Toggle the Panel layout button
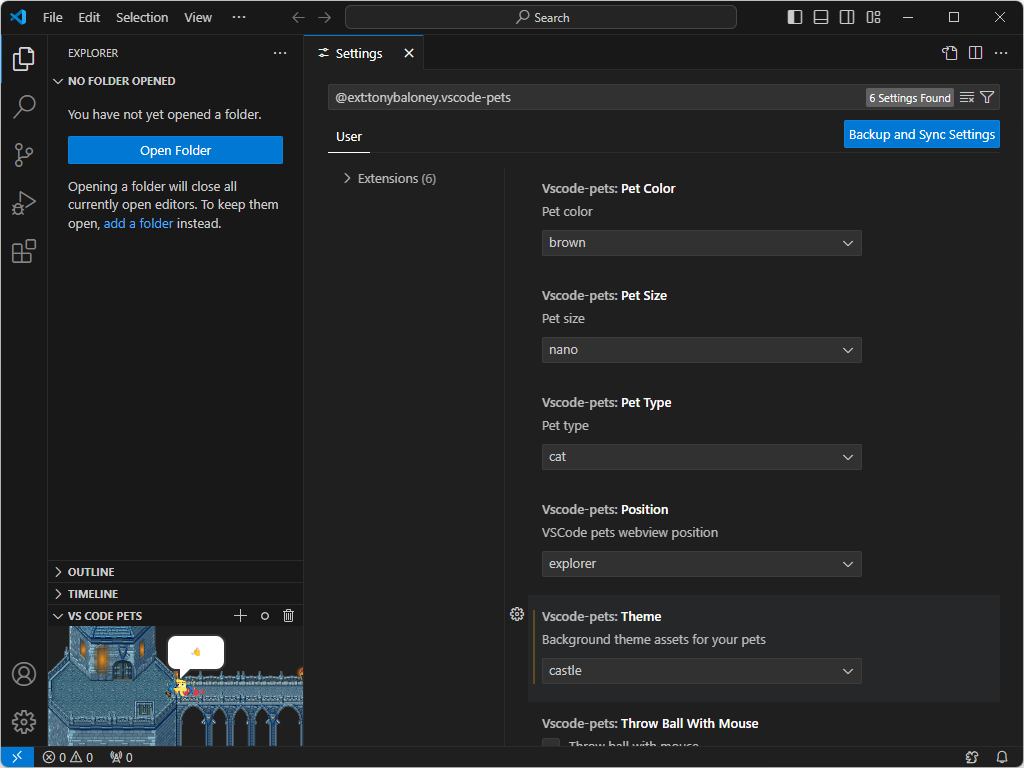 (x=821, y=17)
